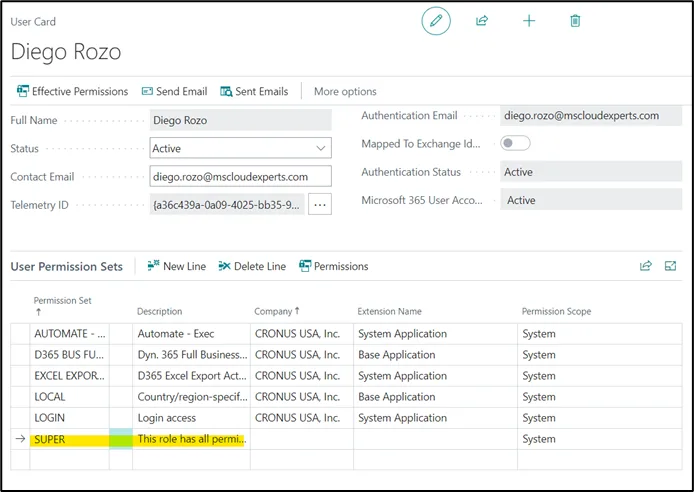Click the Telemetry ID value field
Viewport: 694px width, 492px height.
pos(227,204)
